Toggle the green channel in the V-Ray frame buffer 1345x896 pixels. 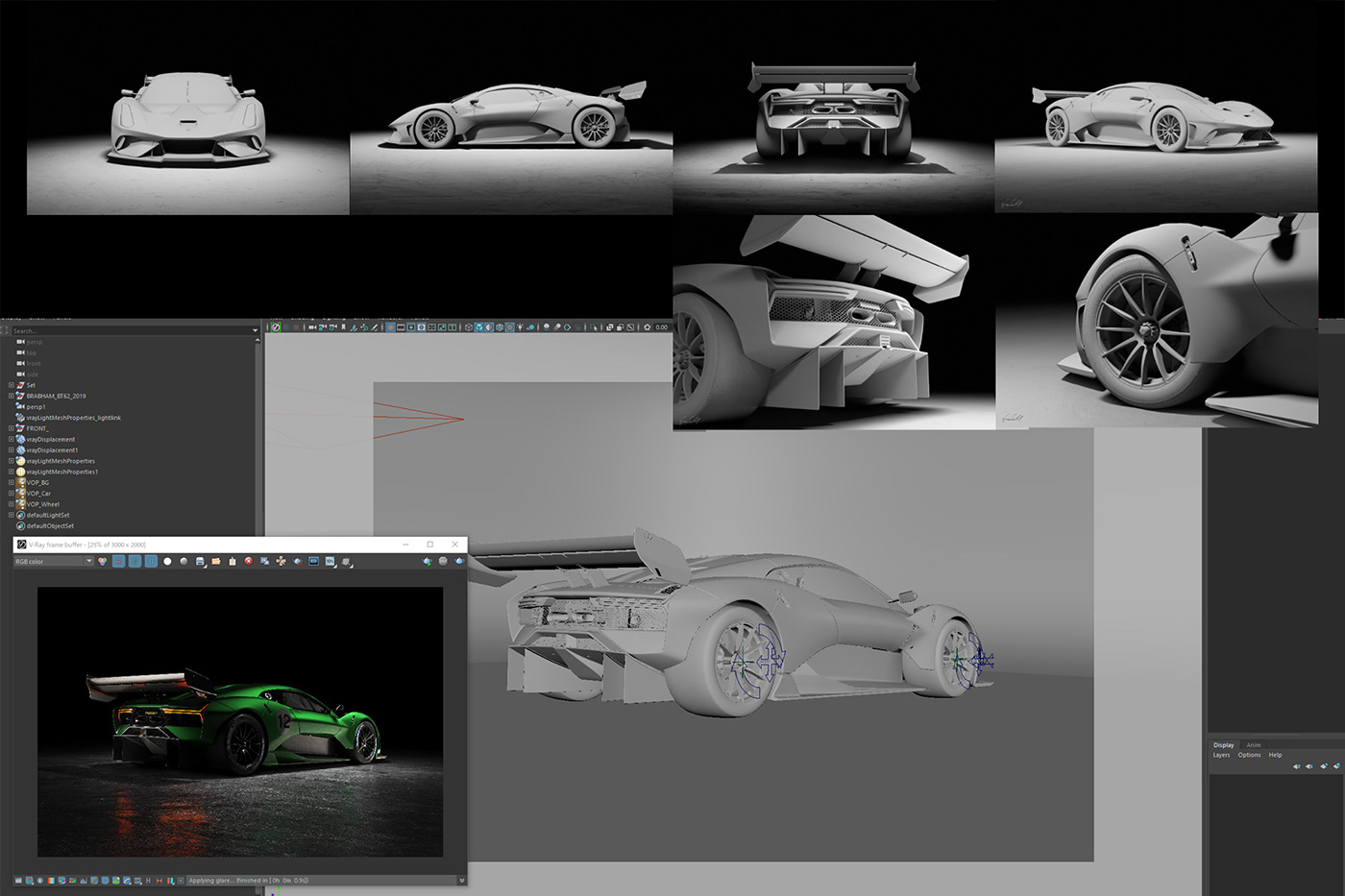tap(134, 561)
